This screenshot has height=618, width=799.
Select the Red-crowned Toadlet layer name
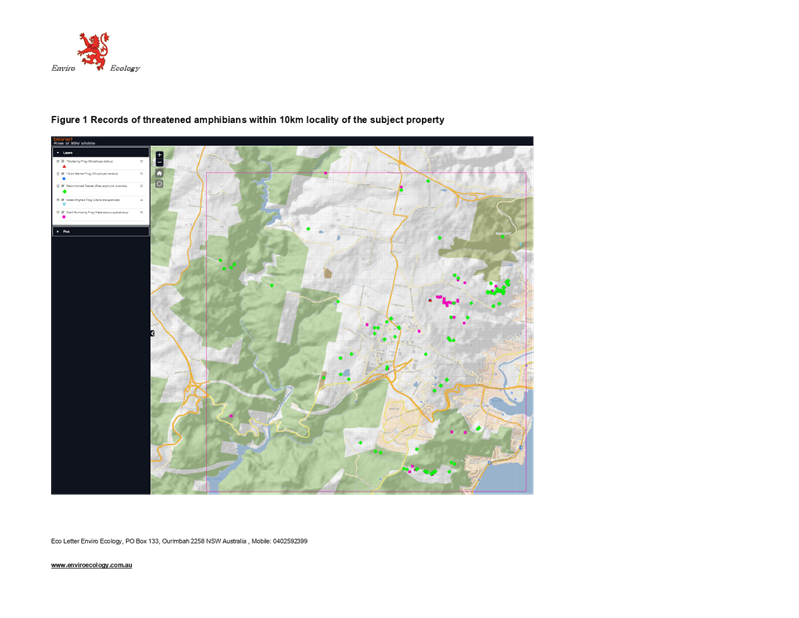click(x=95, y=186)
